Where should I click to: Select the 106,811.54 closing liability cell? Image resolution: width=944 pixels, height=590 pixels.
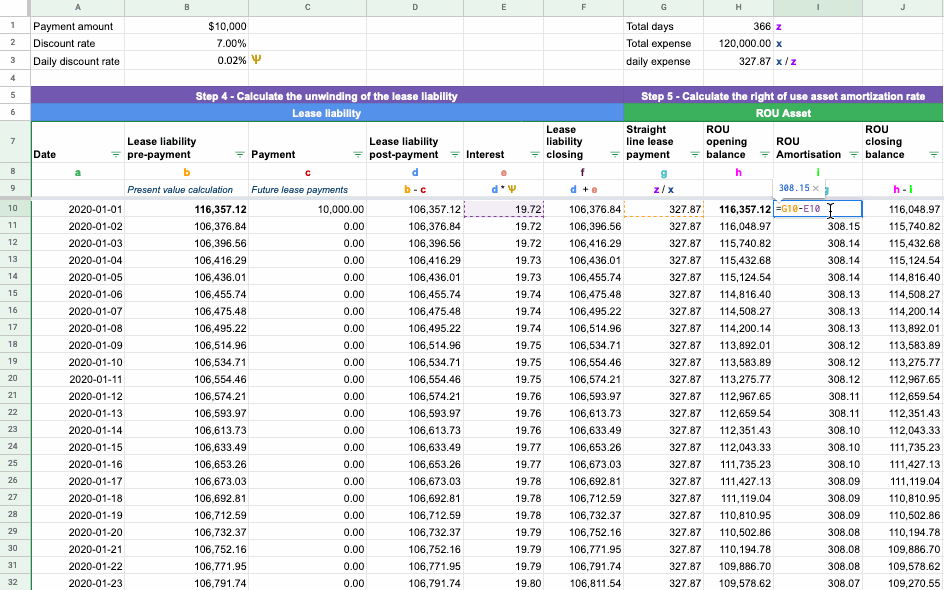click(x=583, y=583)
